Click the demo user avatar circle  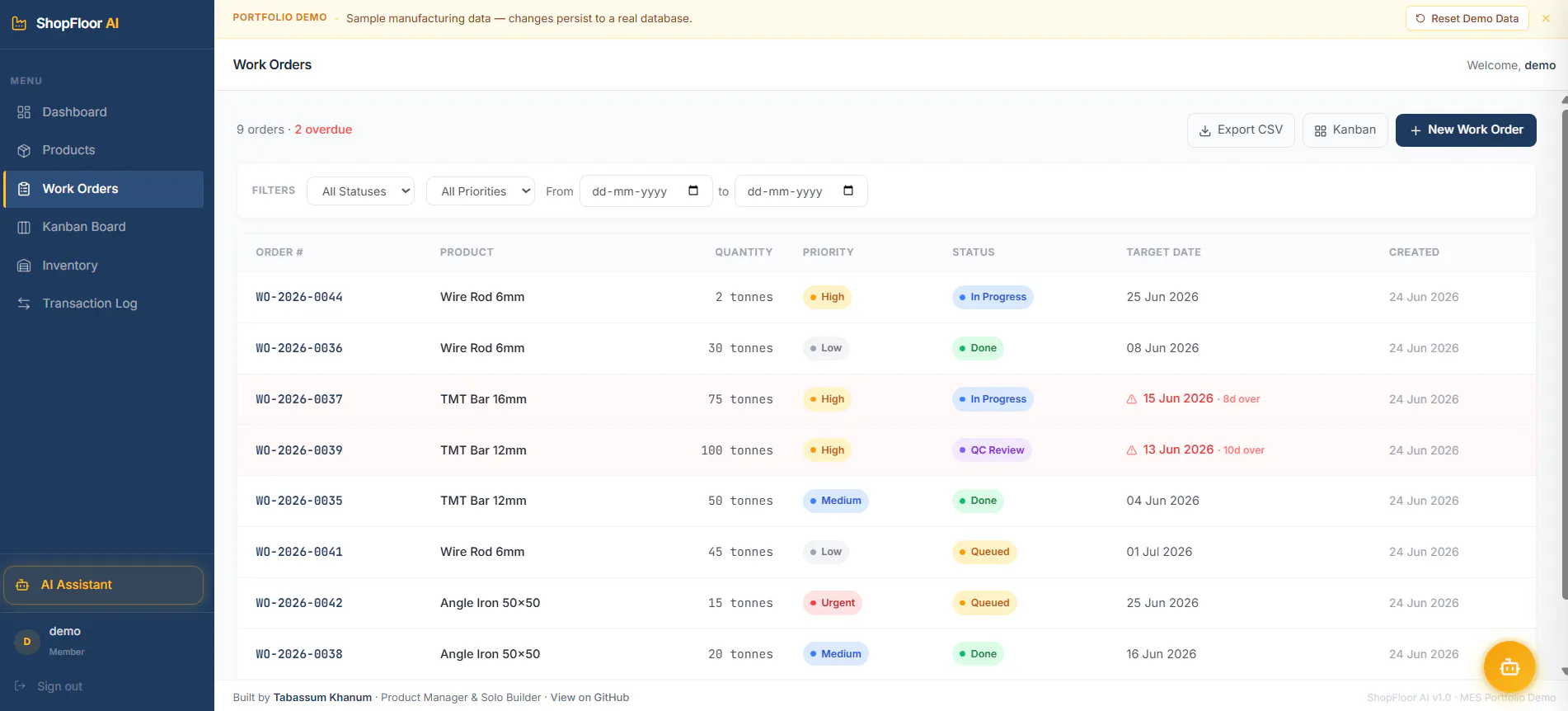[x=27, y=641]
